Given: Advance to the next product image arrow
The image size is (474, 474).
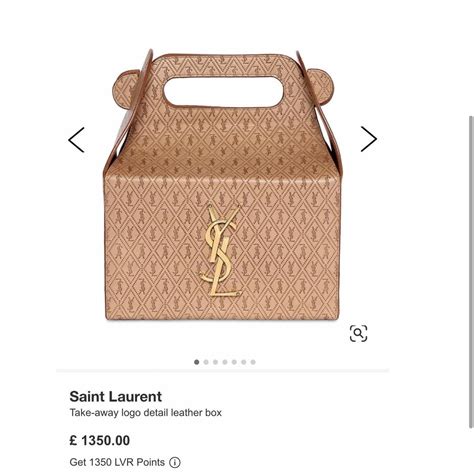Looking at the screenshot, I should click(369, 139).
